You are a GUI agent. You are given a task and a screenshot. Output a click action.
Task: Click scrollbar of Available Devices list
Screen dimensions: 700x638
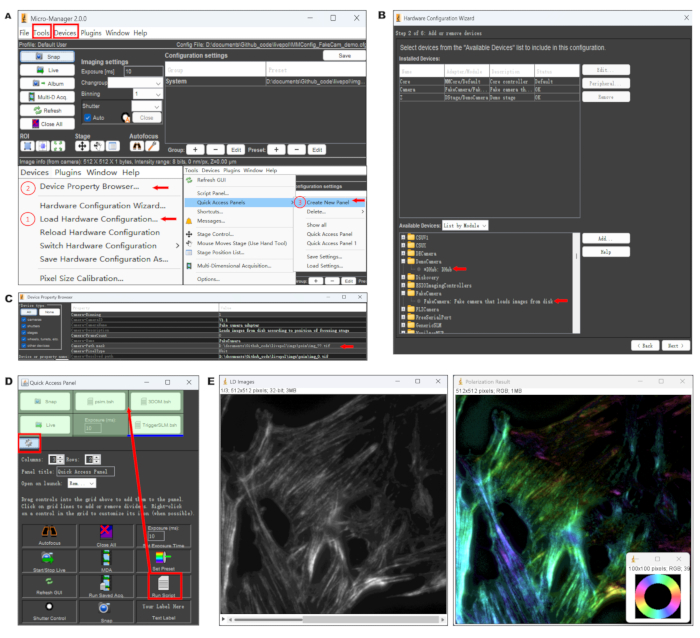tap(576, 283)
